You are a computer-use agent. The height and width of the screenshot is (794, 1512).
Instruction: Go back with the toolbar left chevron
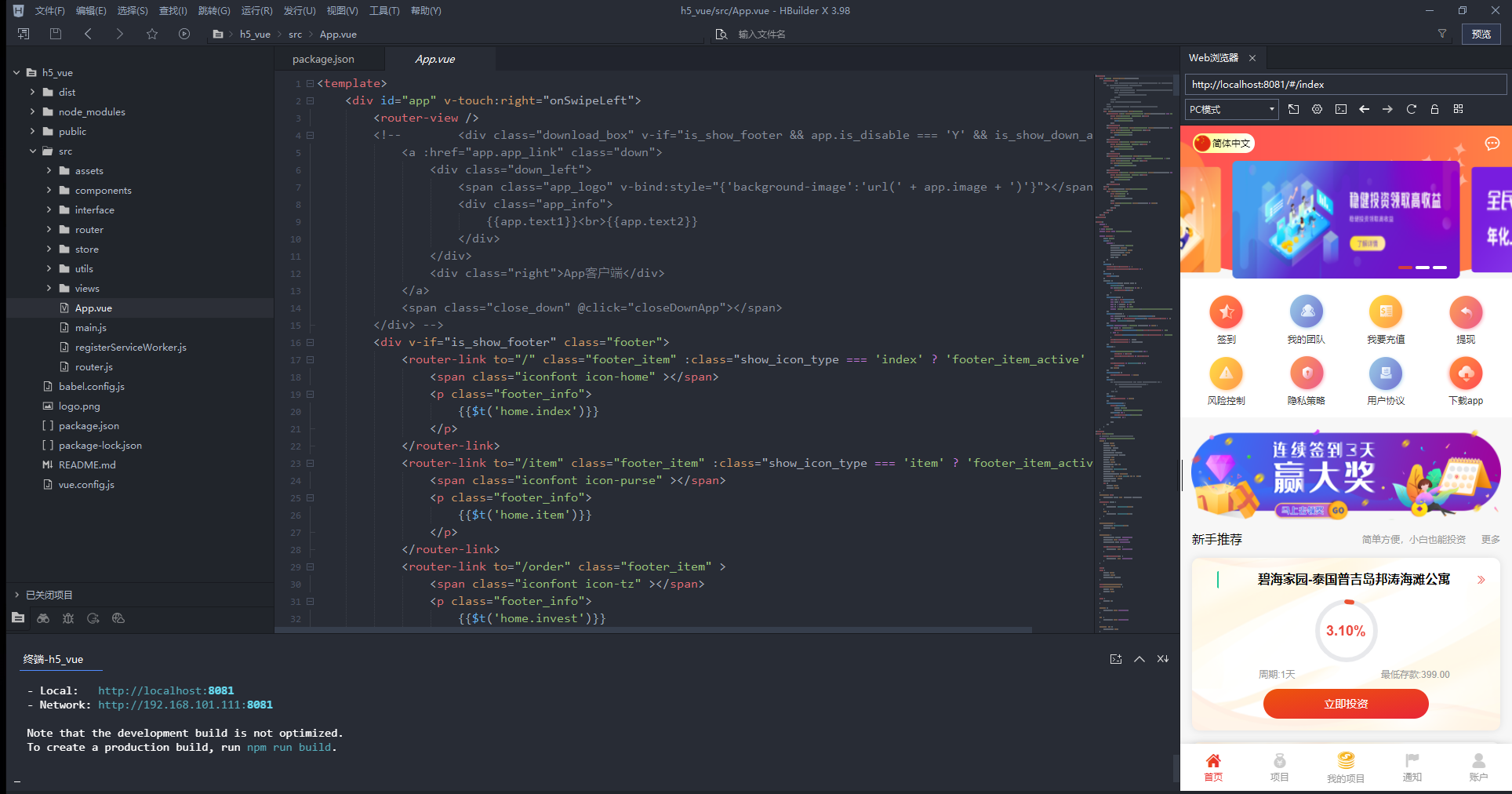click(88, 34)
